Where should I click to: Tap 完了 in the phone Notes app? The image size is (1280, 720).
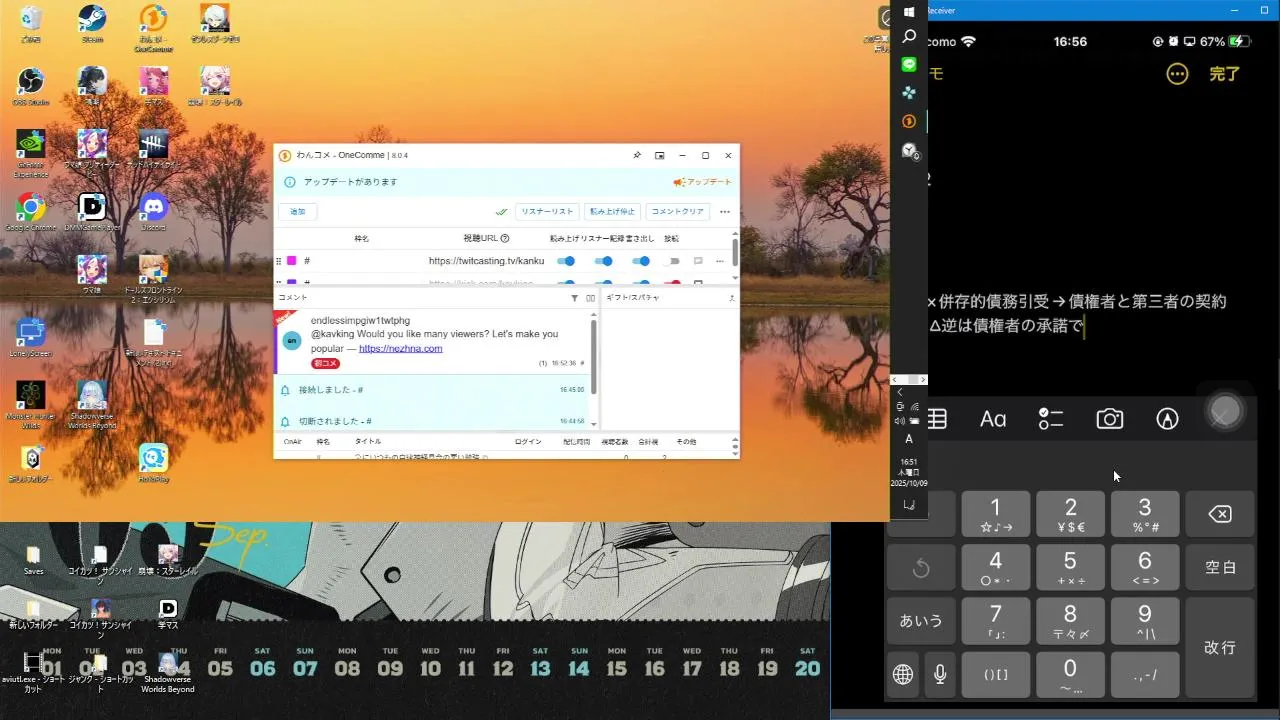[x=1224, y=74]
